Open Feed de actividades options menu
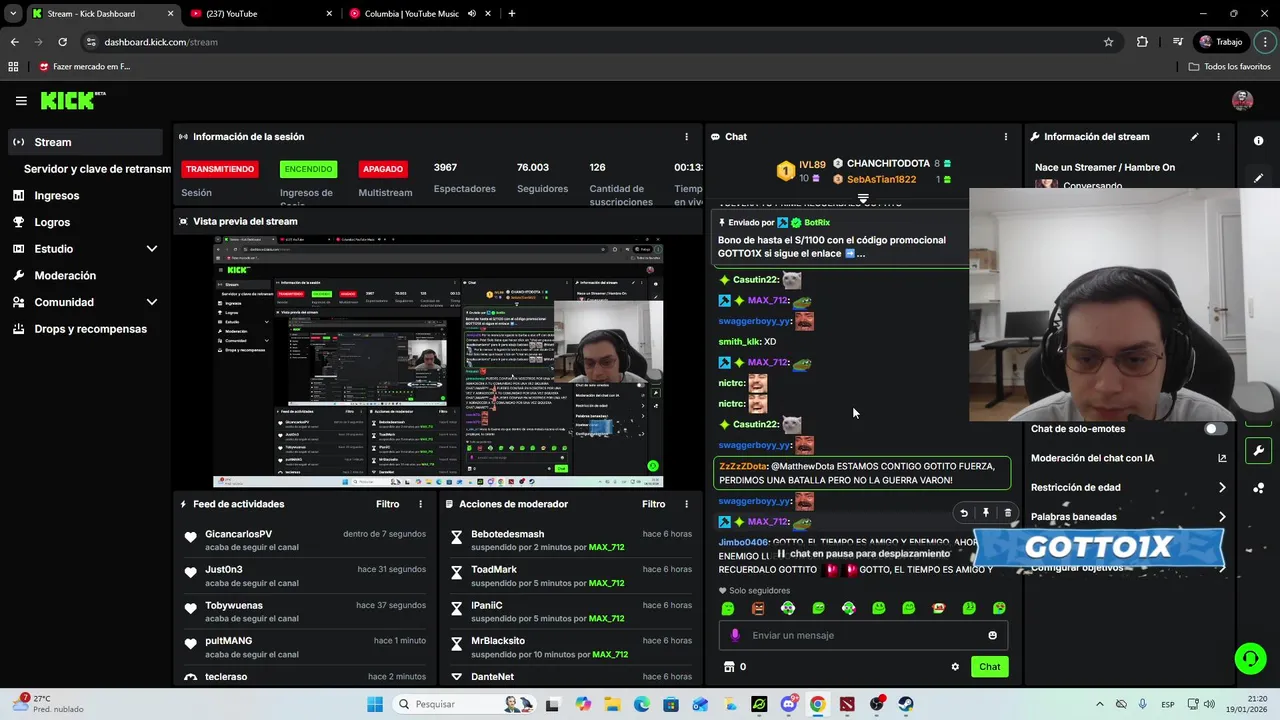Viewport: 1280px width, 720px height. click(x=420, y=504)
